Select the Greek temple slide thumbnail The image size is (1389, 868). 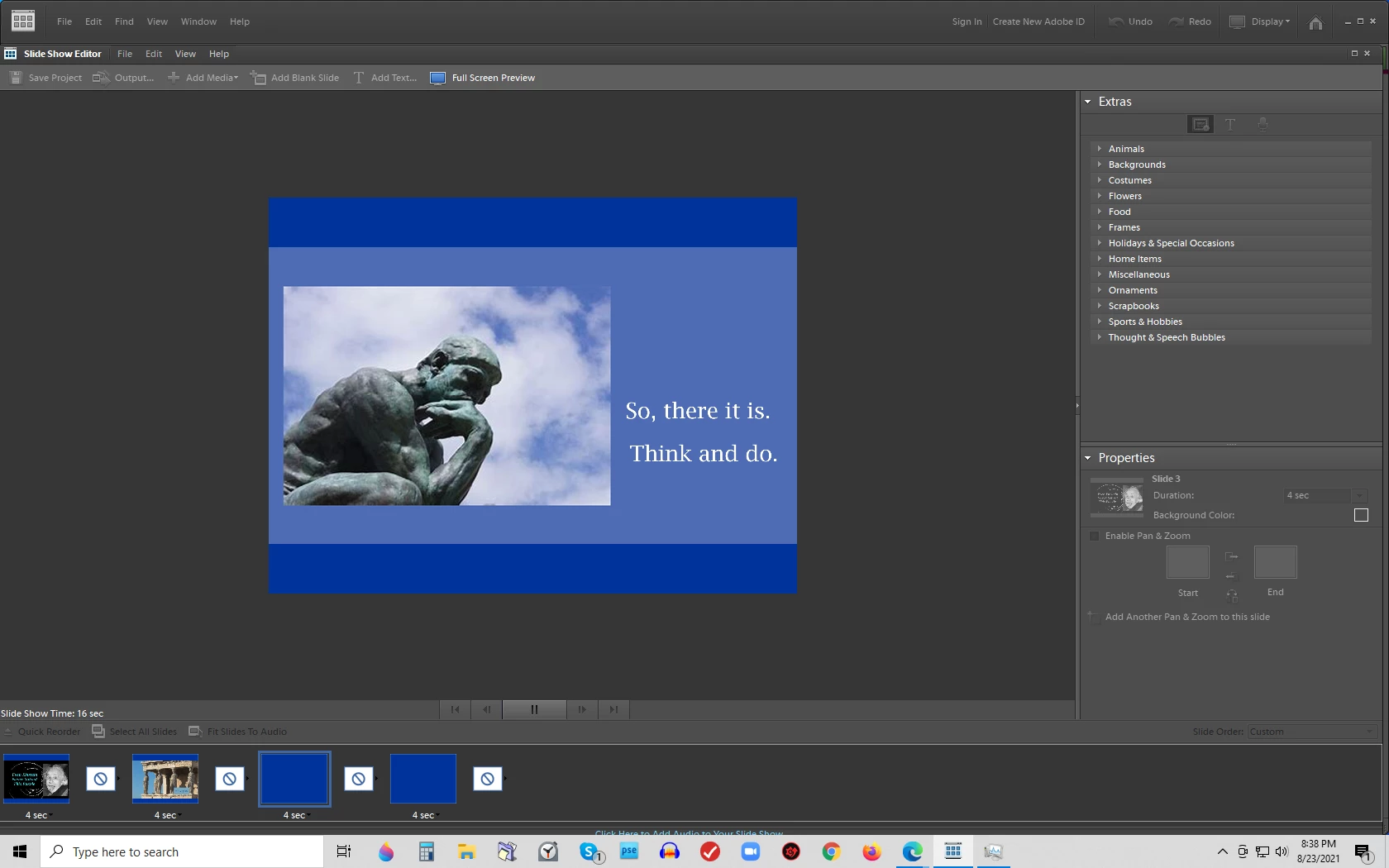pyautogui.click(x=165, y=779)
